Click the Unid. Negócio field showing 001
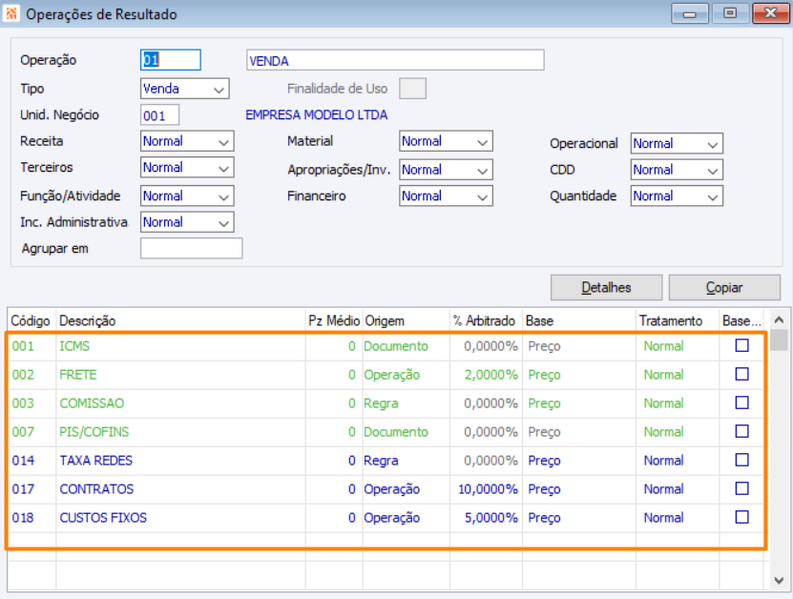Image resolution: width=793 pixels, height=599 pixels. 159,115
